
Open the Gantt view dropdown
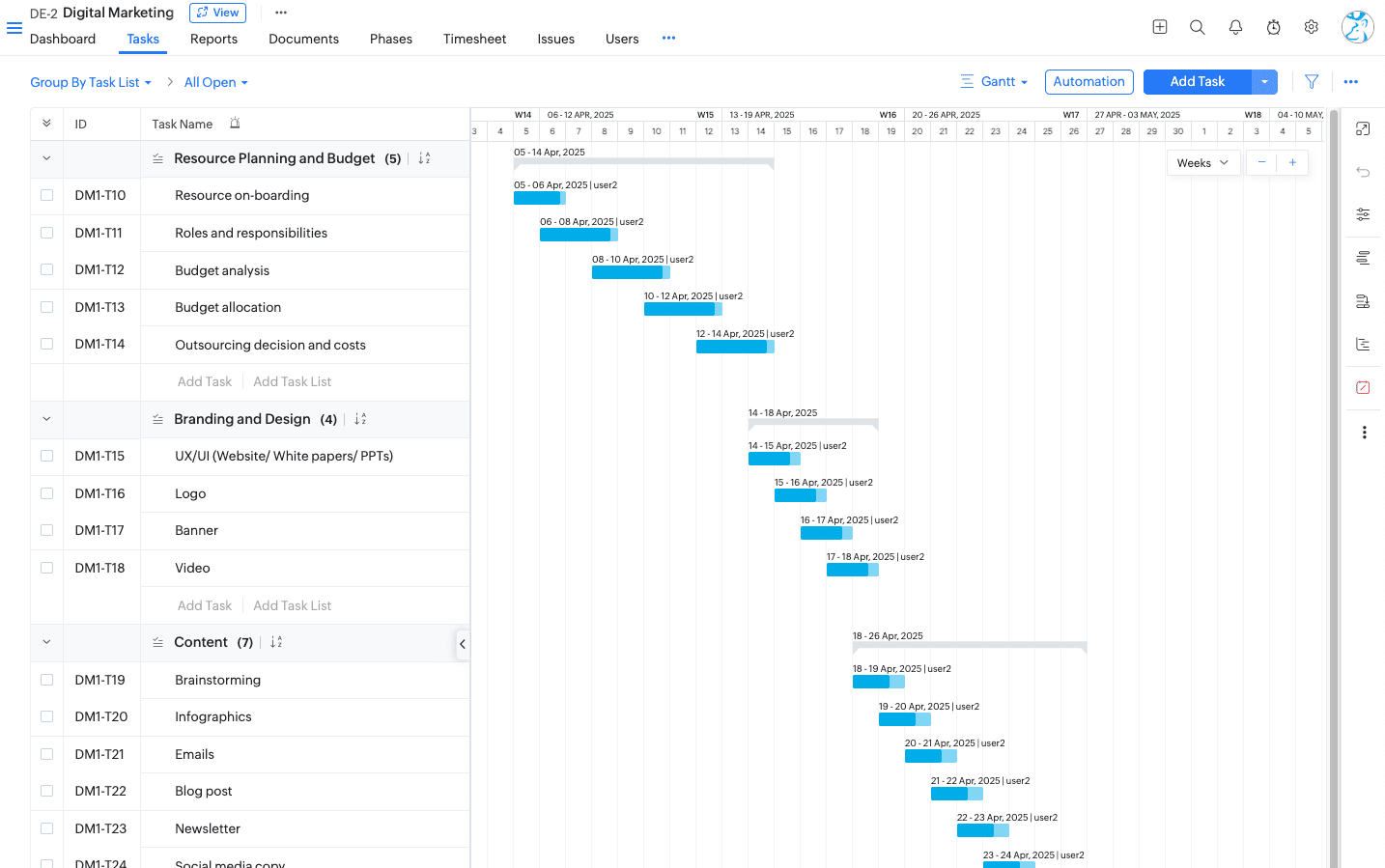(x=994, y=82)
